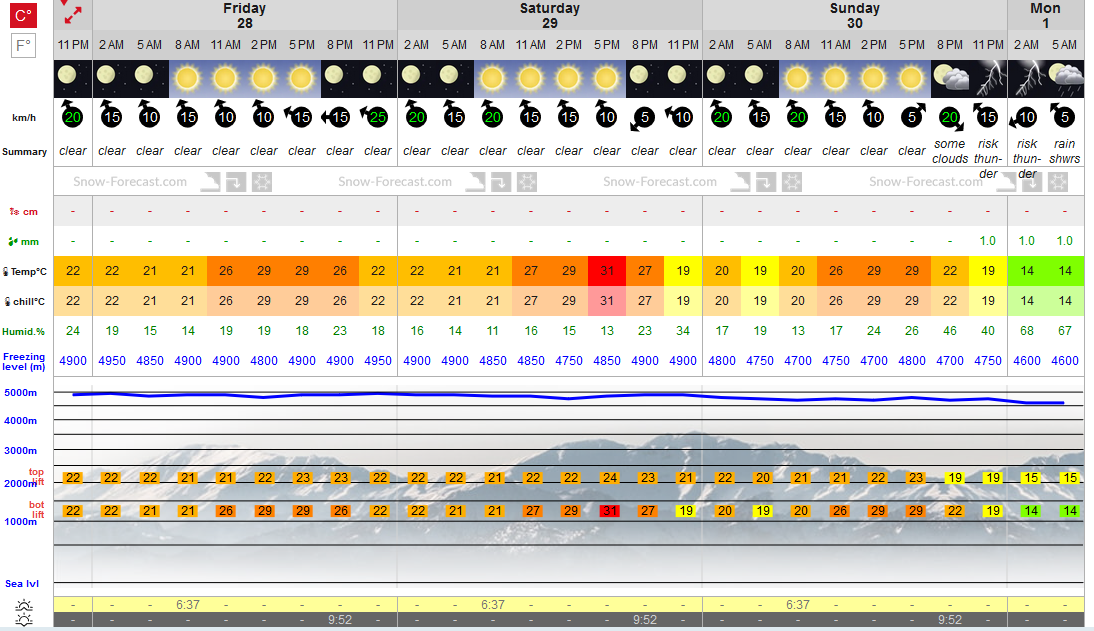Click the Saturday 11 PM moon weather icon
The image size is (1094, 631).
[683, 79]
